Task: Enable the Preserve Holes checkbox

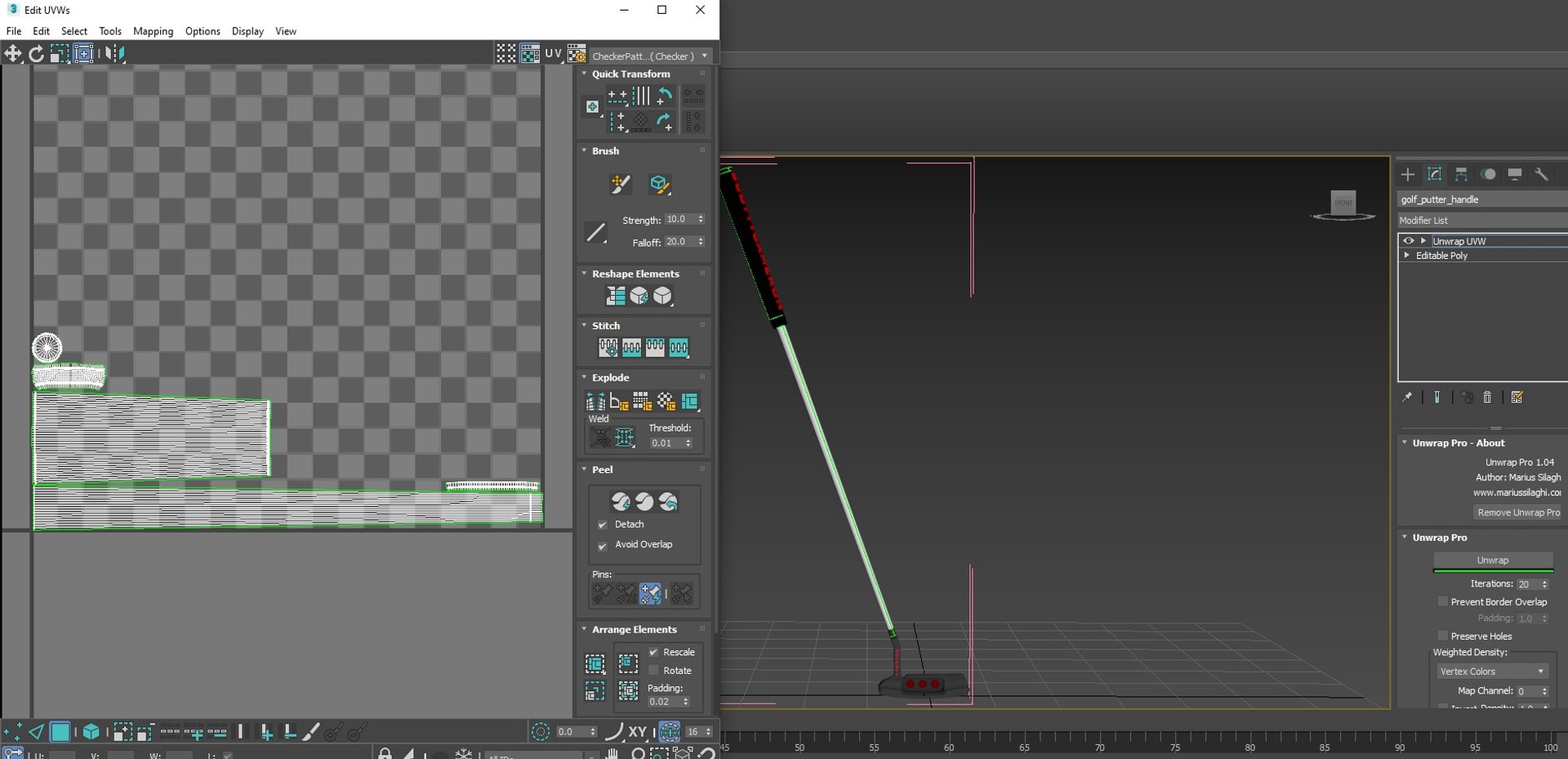Action: coord(1443,636)
